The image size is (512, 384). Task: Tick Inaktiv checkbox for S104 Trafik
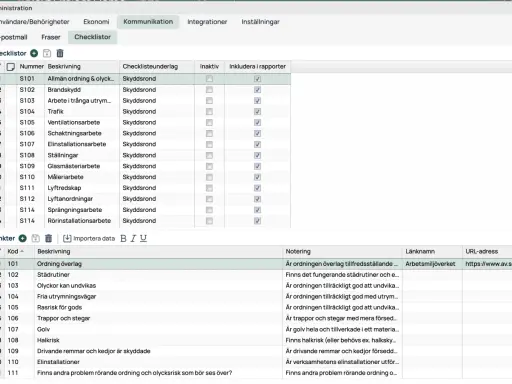(209, 111)
